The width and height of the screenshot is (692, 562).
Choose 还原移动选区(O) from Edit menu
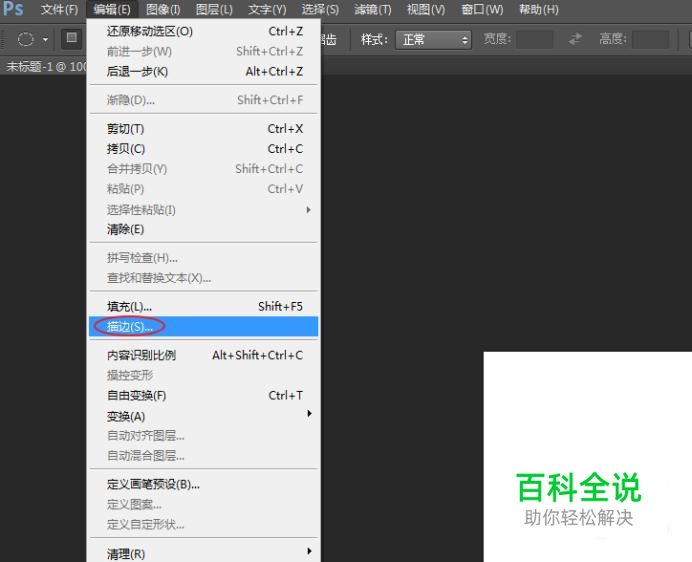(203, 31)
